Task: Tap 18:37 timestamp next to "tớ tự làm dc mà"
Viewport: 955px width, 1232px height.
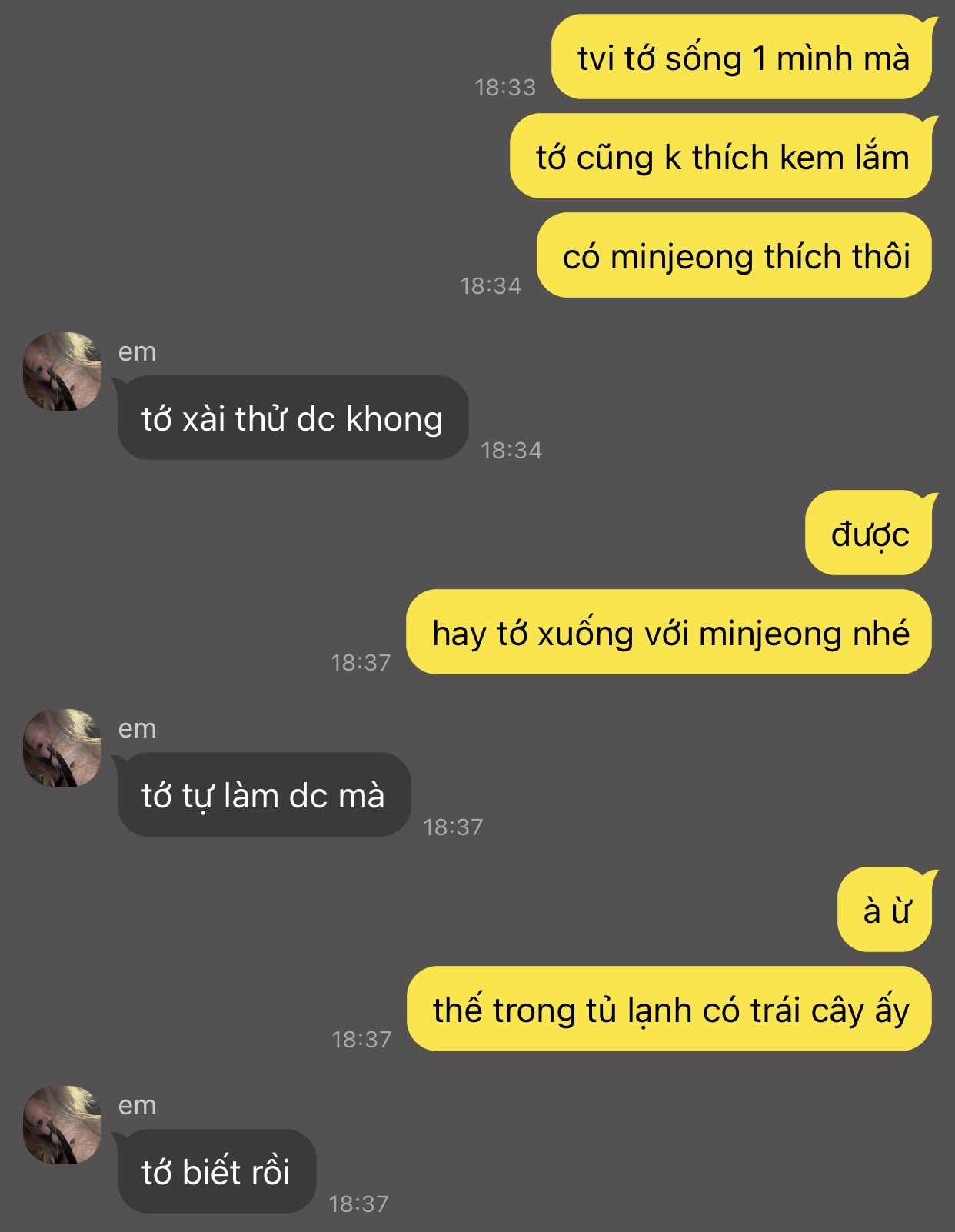Action: pos(453,827)
